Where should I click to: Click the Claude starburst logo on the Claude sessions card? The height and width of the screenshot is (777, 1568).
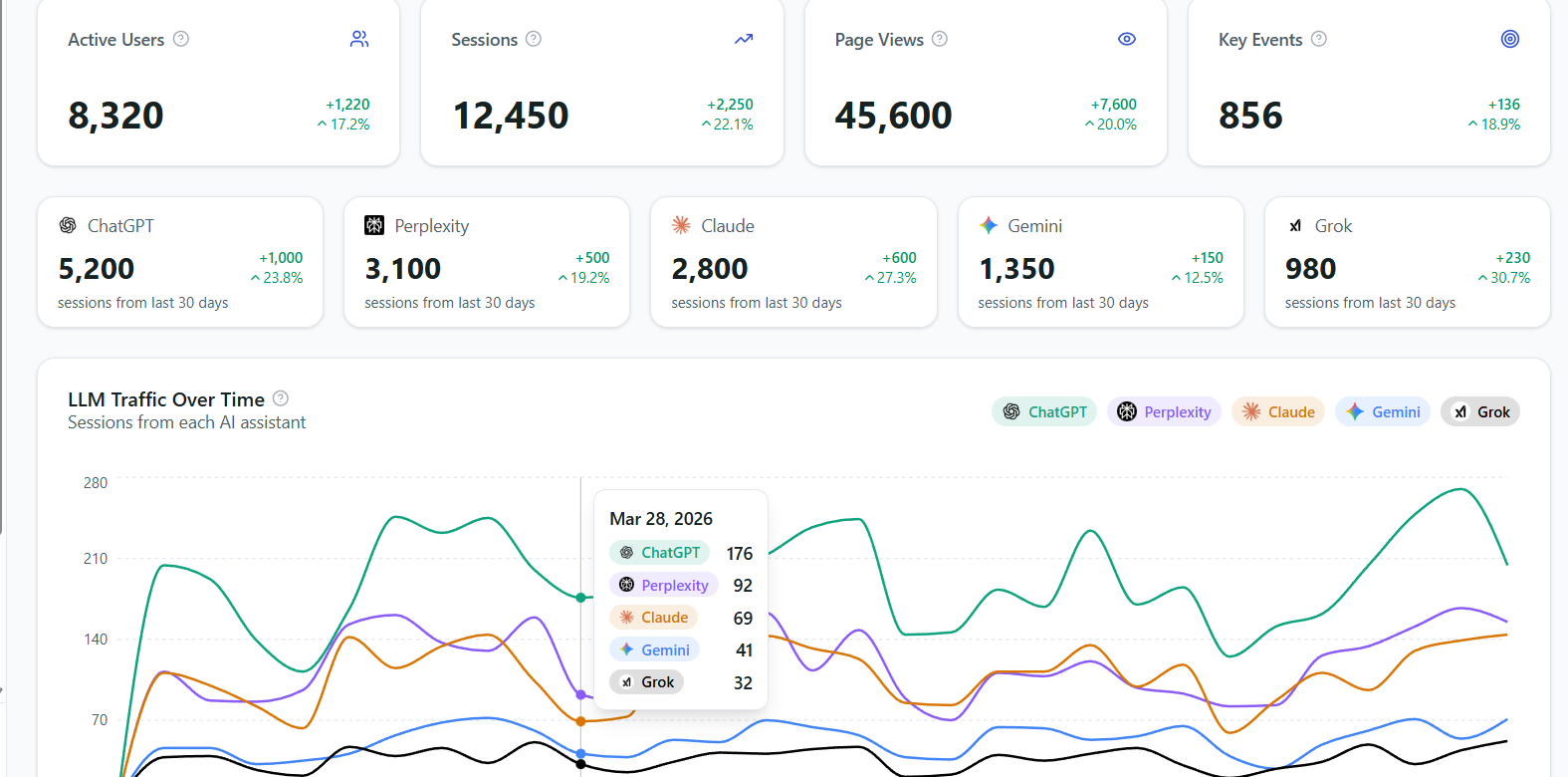[681, 225]
